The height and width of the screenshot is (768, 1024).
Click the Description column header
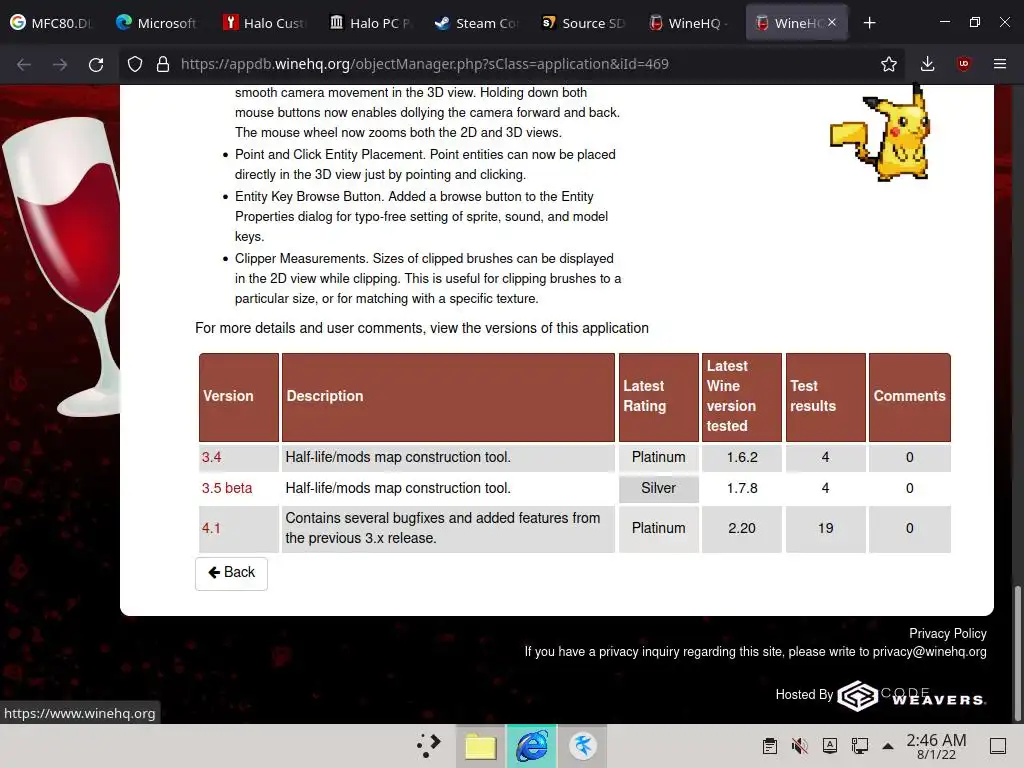click(448, 397)
